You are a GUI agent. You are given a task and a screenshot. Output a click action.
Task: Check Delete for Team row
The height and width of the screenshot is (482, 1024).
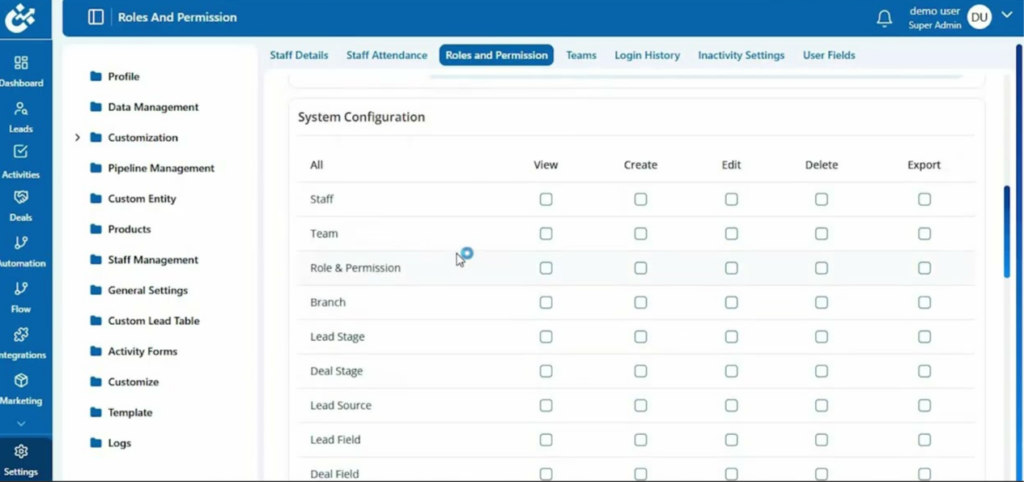pyautogui.click(x=822, y=233)
